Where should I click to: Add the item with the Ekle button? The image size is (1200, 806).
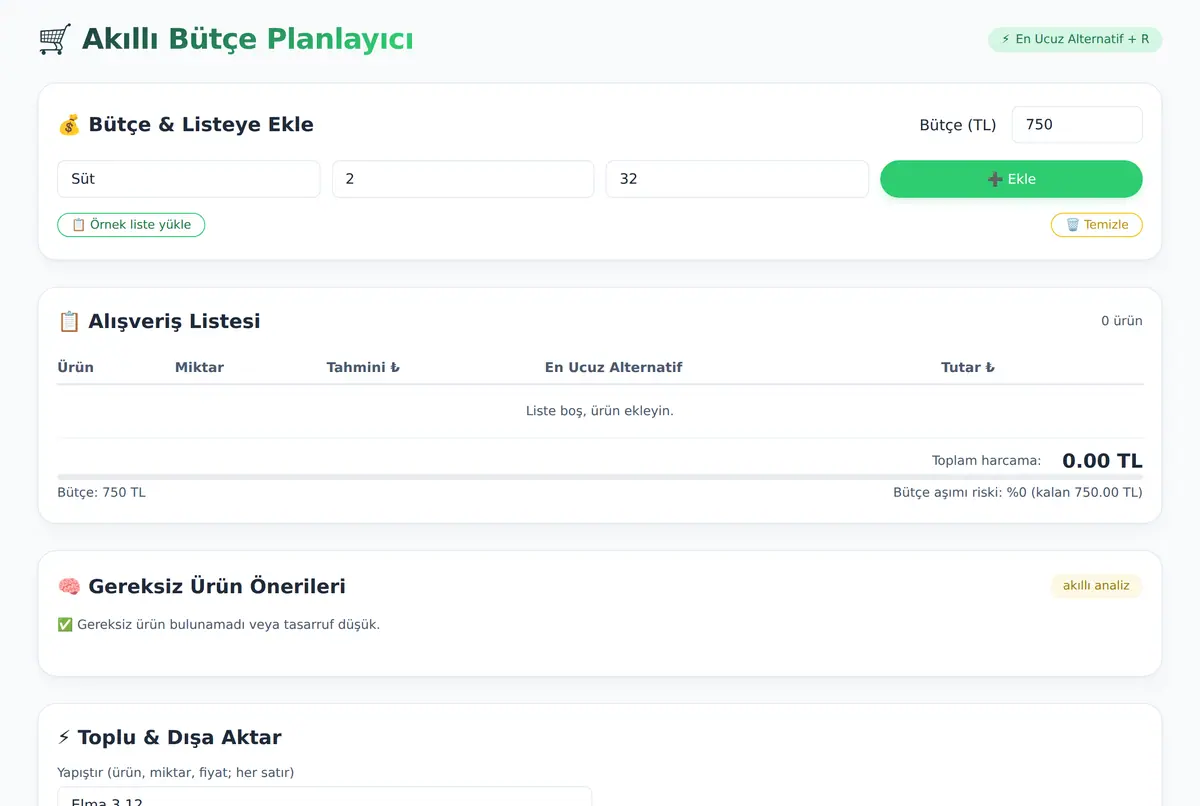coord(1011,179)
